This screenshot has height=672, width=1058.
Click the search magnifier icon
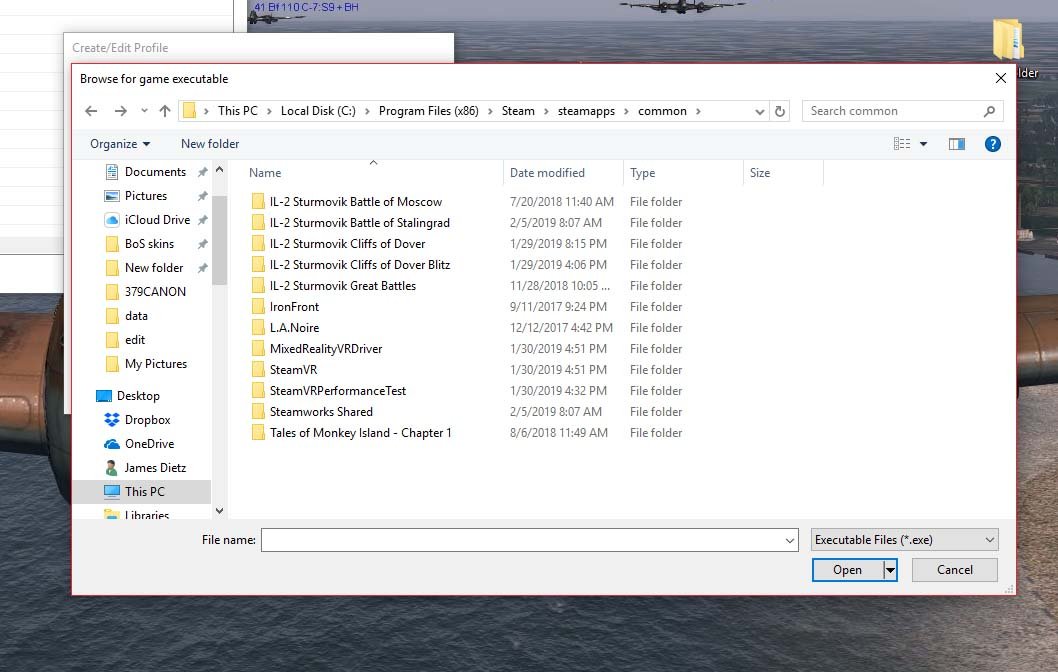(x=989, y=111)
